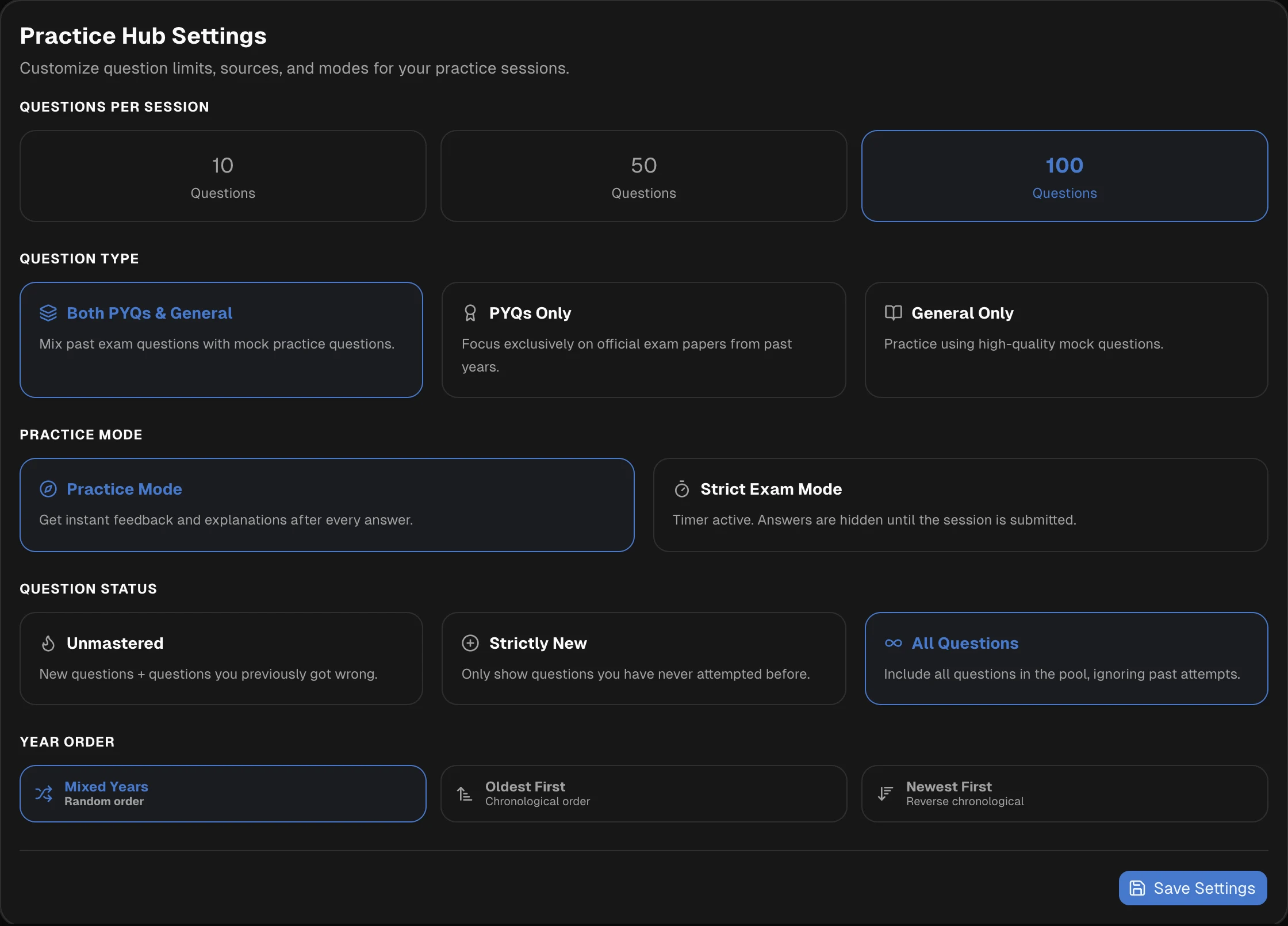Click the text 'Focus exclusively on official exam papers from past years.'
The width and height of the screenshot is (1288, 926).
point(627,355)
